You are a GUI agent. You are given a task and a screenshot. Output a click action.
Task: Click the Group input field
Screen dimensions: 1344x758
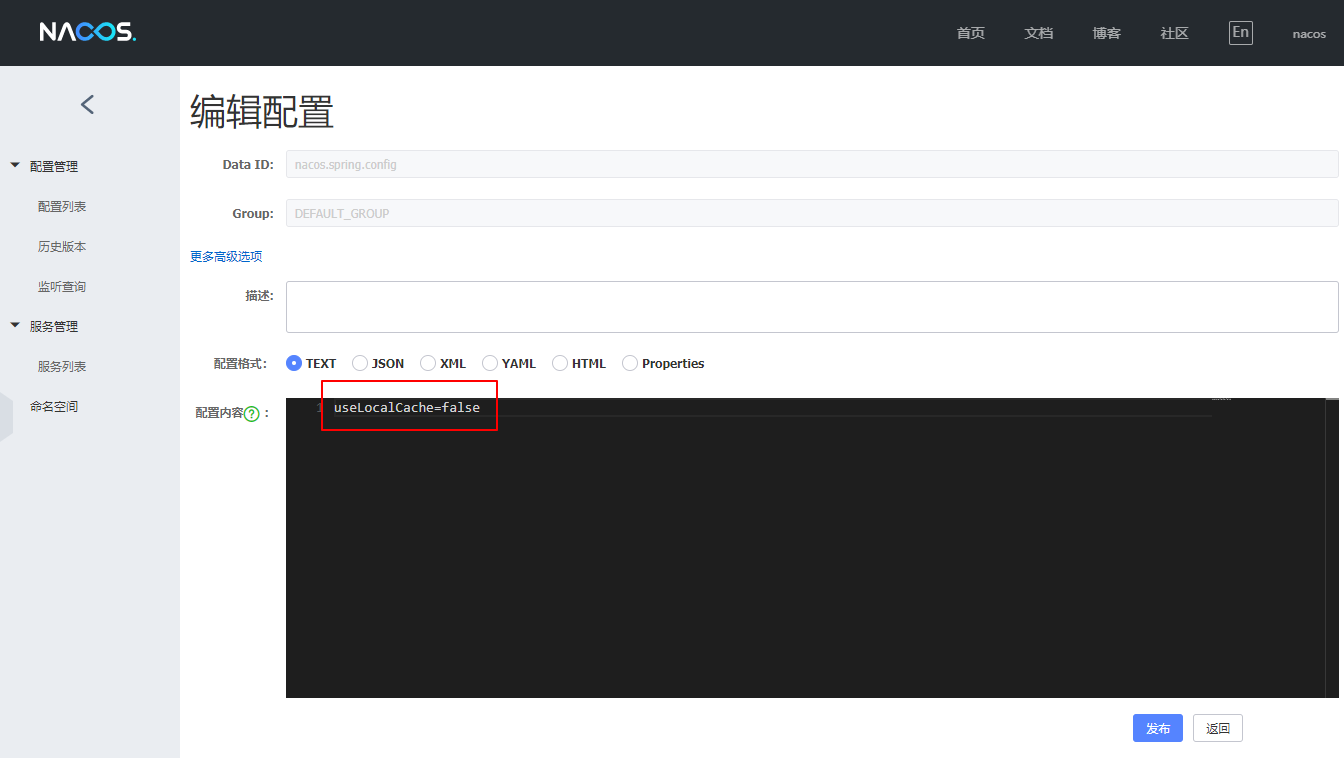pos(812,213)
